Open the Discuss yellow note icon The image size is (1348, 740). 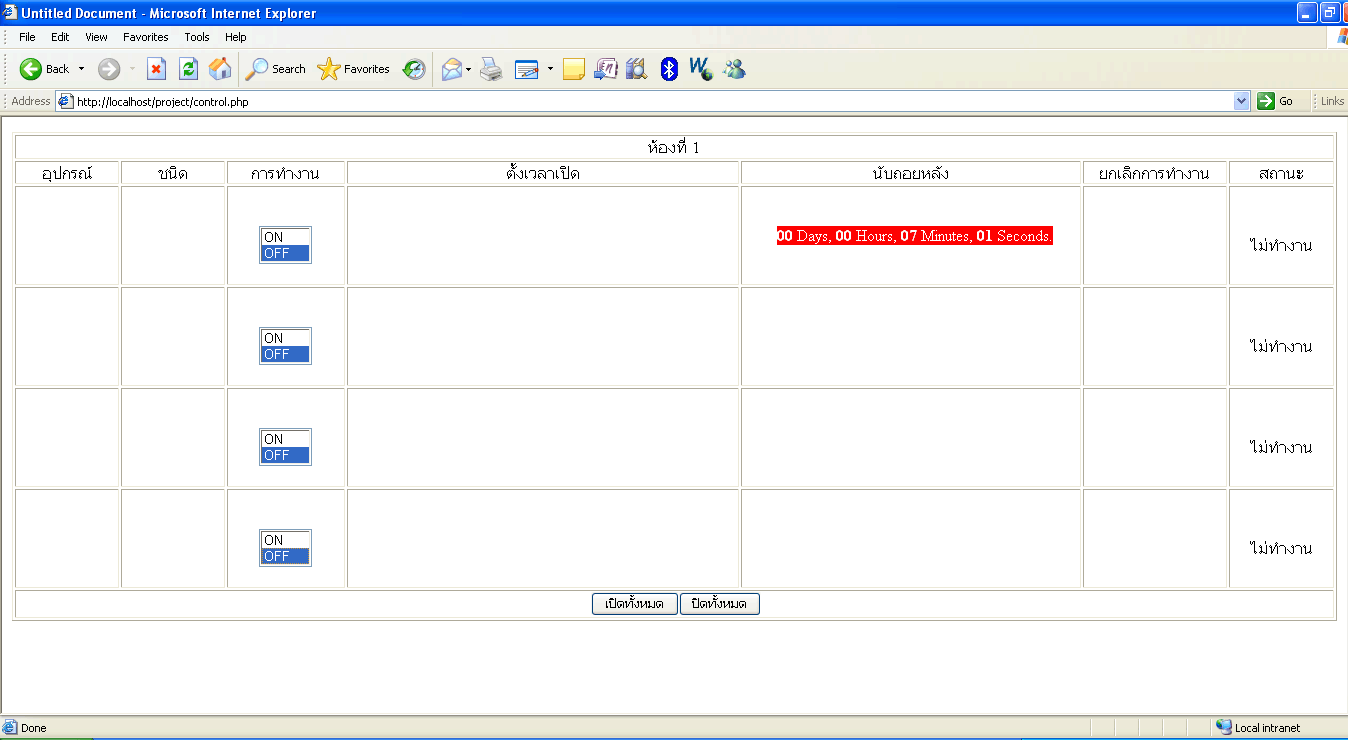click(x=574, y=69)
